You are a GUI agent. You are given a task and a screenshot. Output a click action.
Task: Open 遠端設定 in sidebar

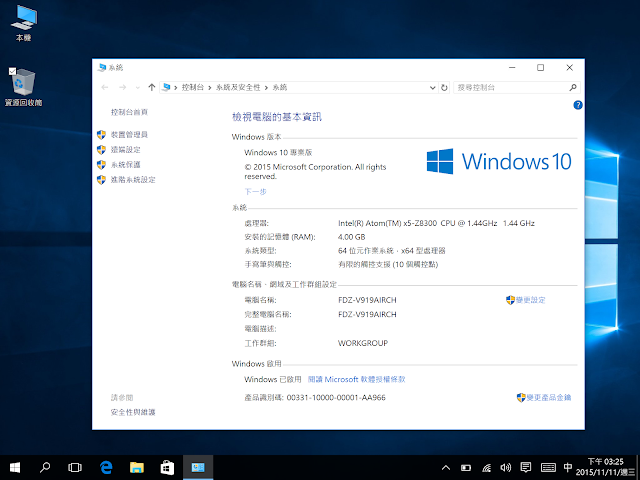coord(126,150)
